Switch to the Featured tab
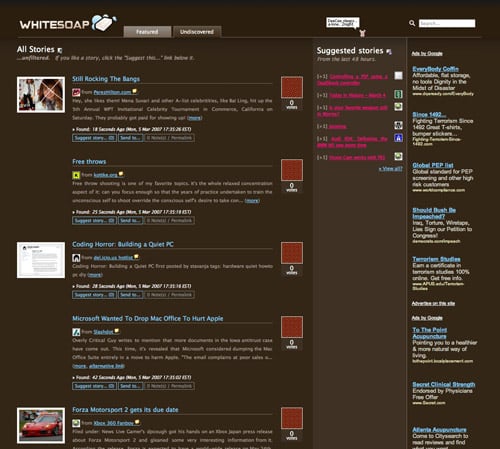The width and height of the screenshot is (500, 449). (147, 32)
